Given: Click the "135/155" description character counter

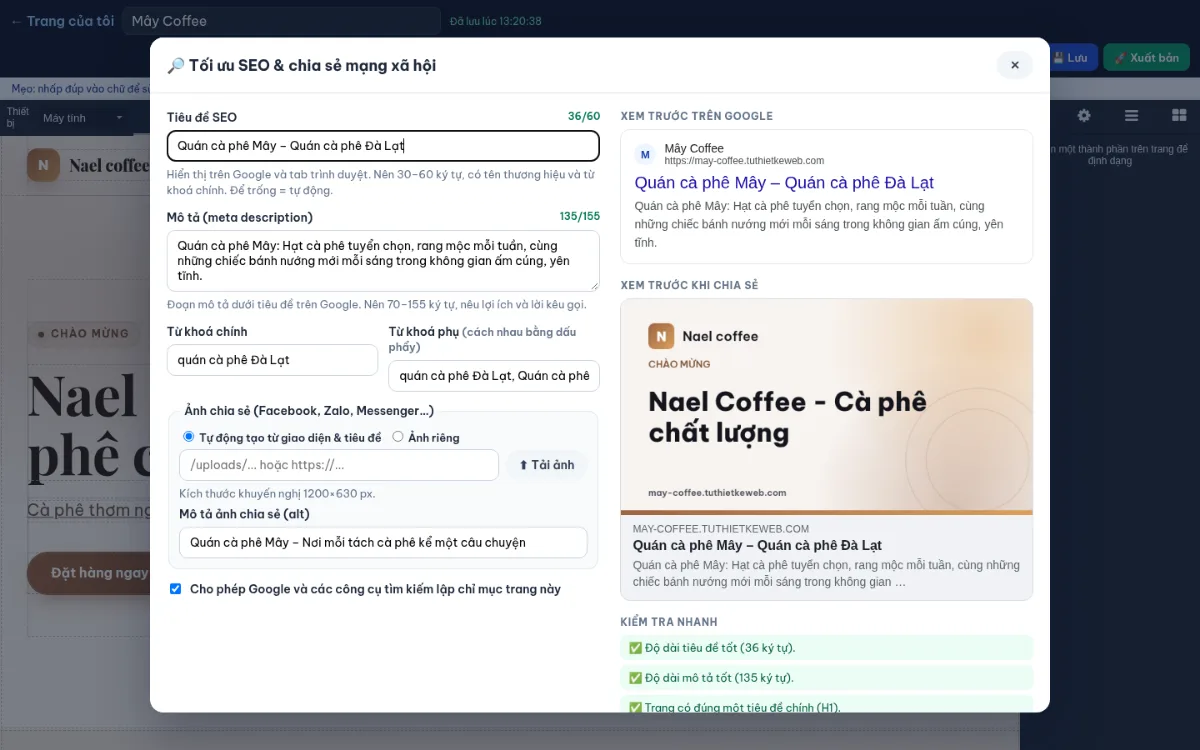Looking at the screenshot, I should (x=580, y=216).
